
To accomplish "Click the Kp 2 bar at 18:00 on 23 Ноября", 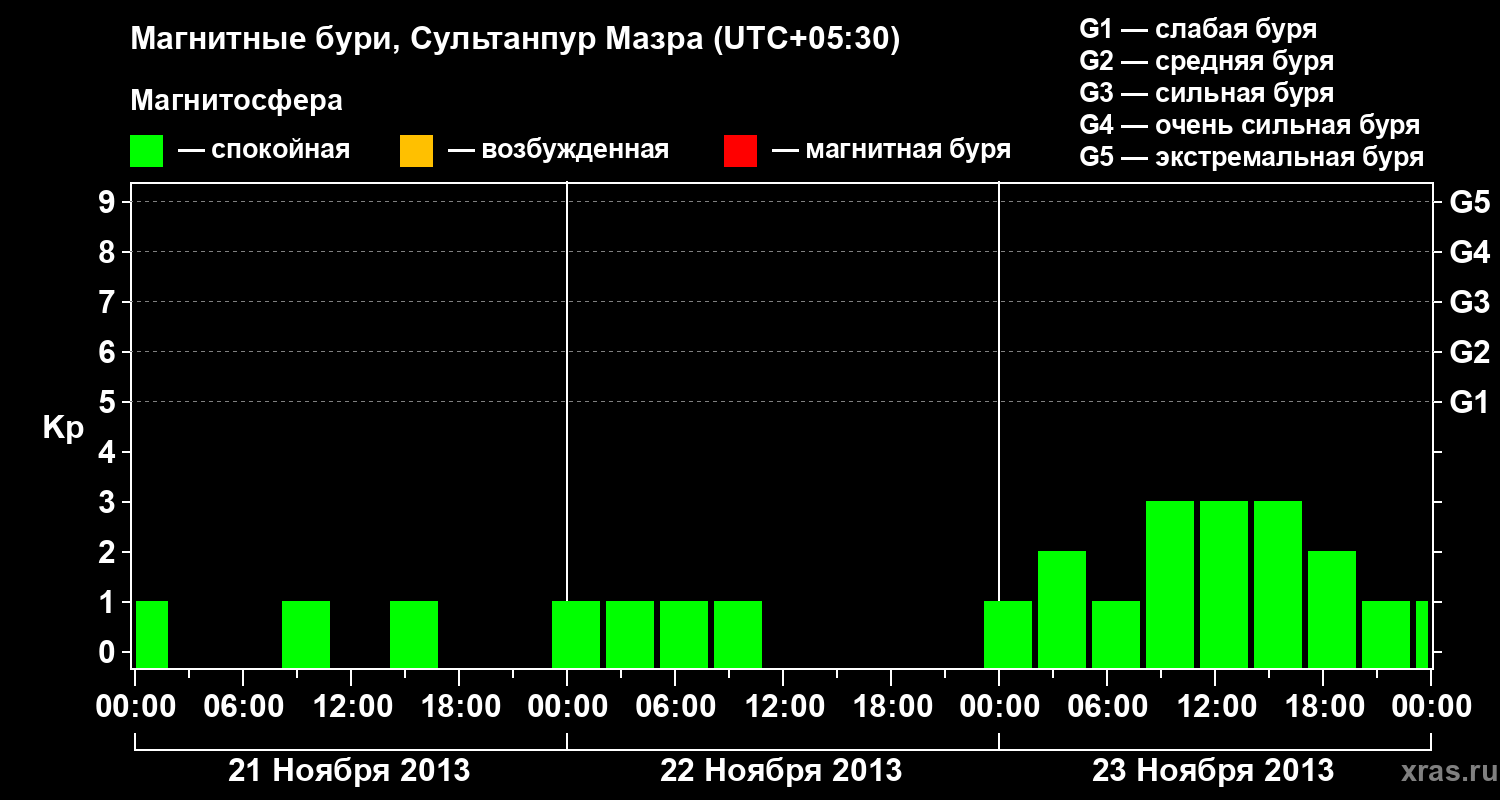I will tap(1332, 609).
